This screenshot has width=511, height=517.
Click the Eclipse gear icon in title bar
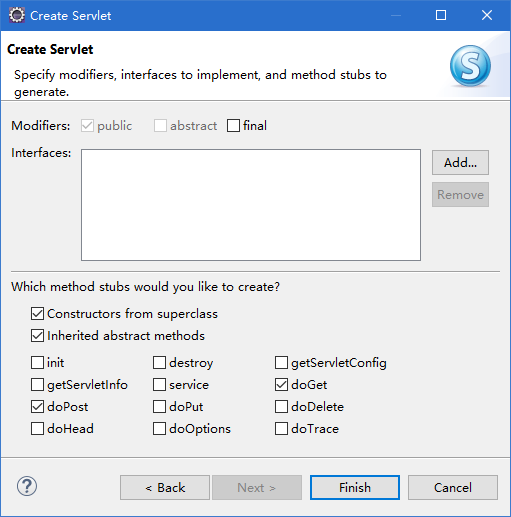[x=17, y=15]
